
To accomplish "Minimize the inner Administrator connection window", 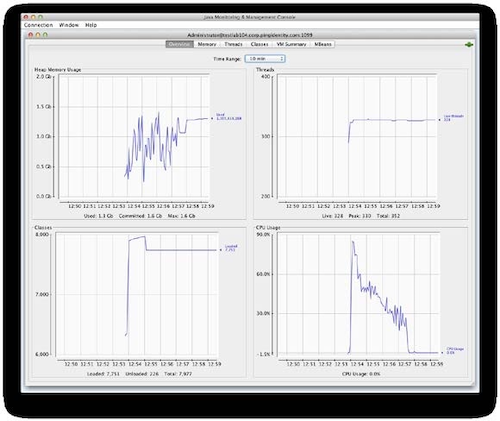I will 38,35.
